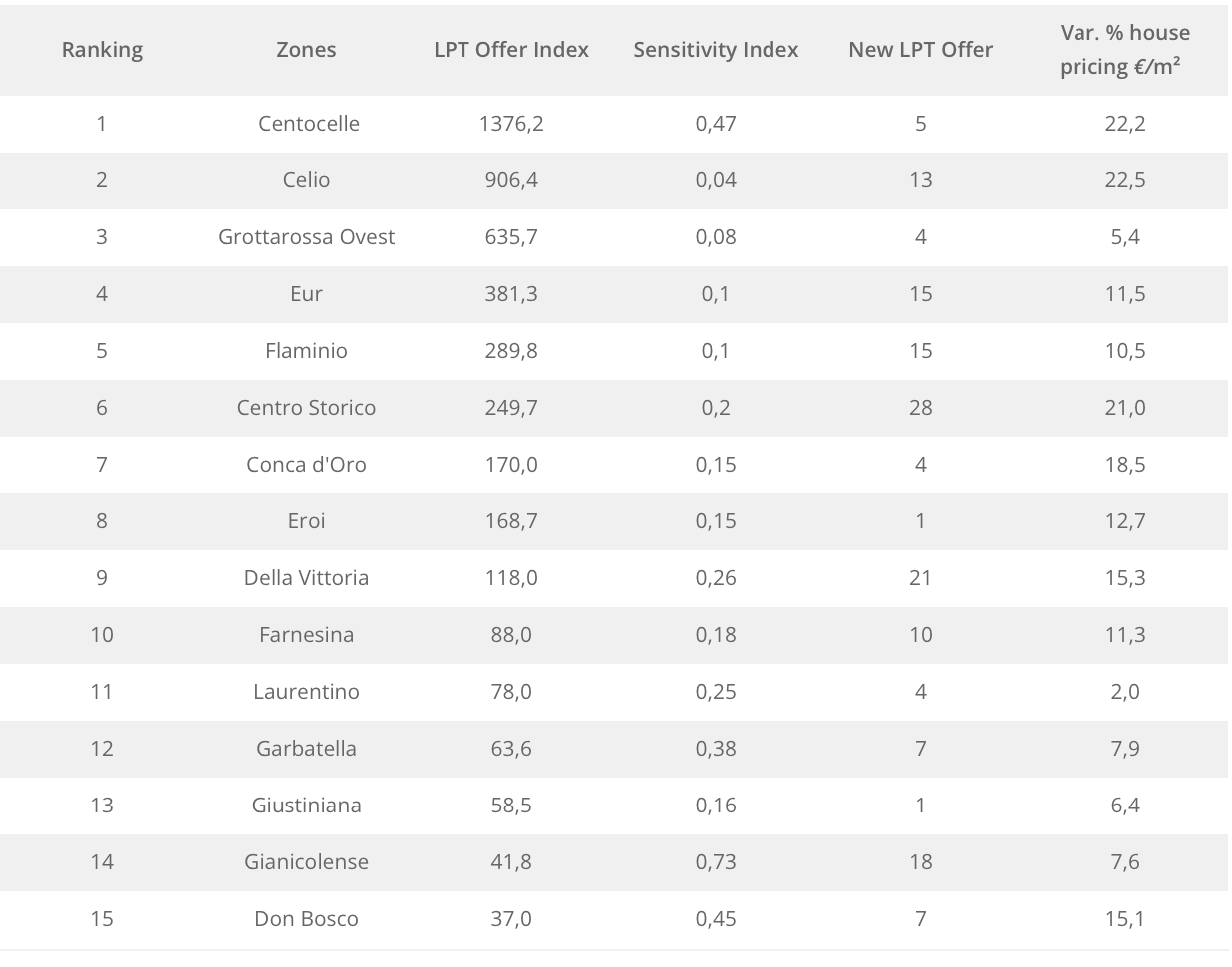Select the Grottarossa Ovest cell
1232x967 pixels.
(306, 237)
